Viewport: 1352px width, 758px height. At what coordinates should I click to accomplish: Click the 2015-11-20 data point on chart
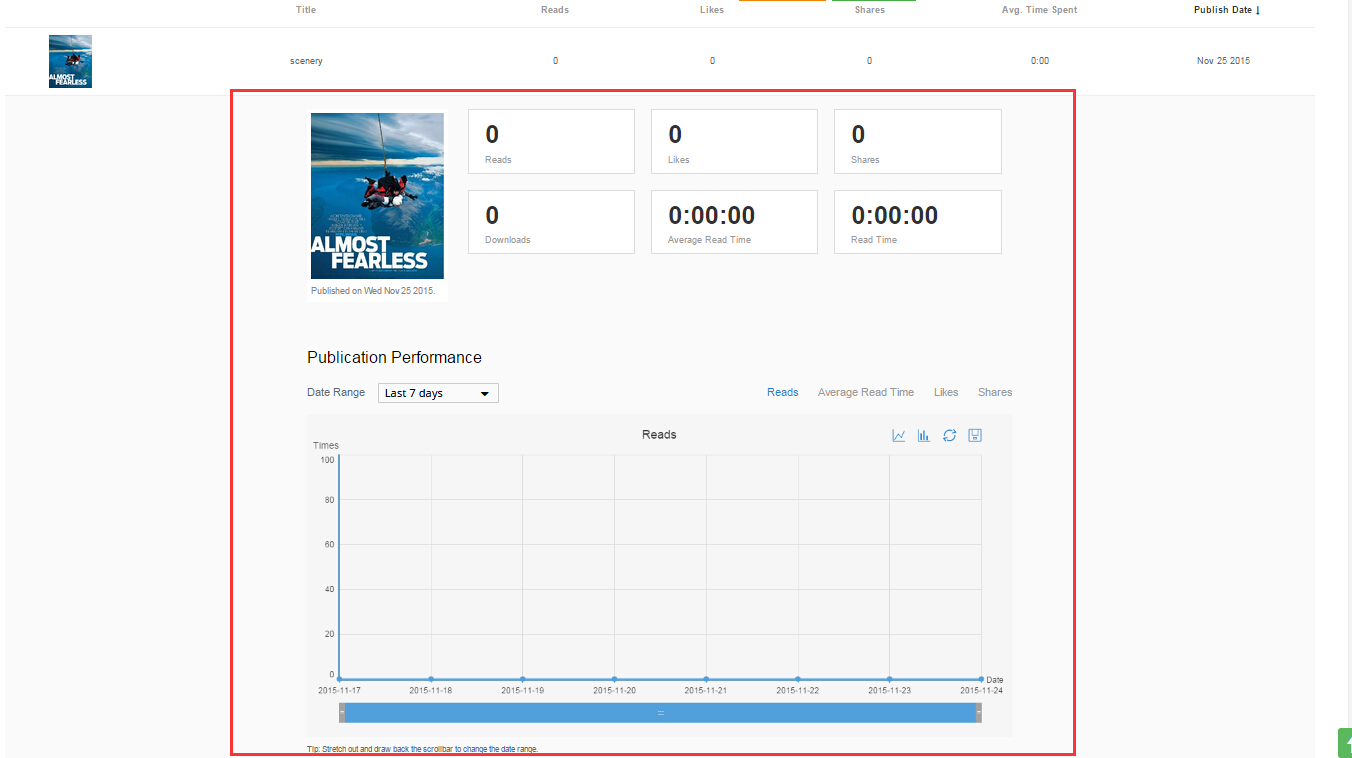[x=614, y=679]
